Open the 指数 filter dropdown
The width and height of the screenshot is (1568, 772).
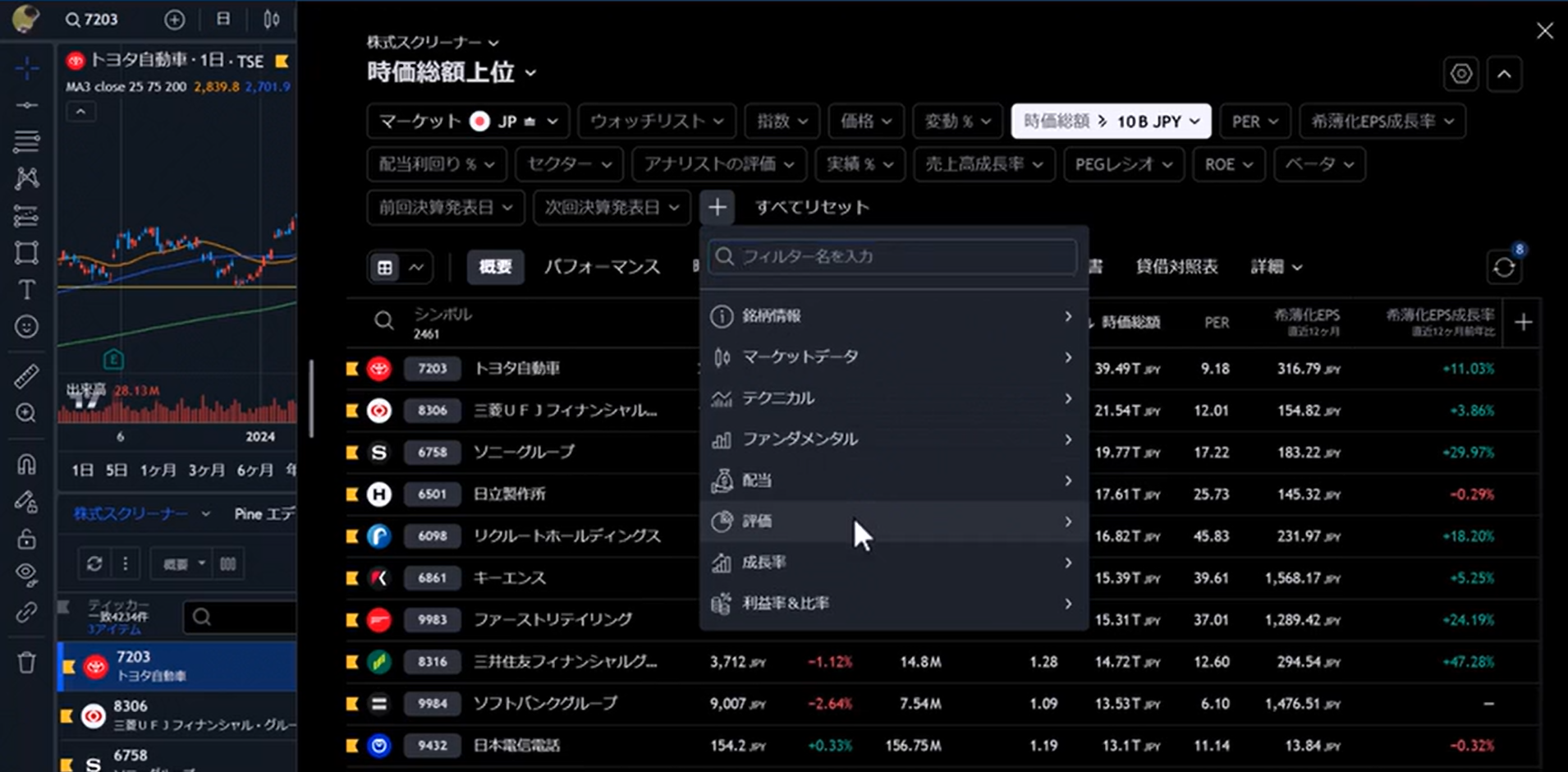click(782, 122)
